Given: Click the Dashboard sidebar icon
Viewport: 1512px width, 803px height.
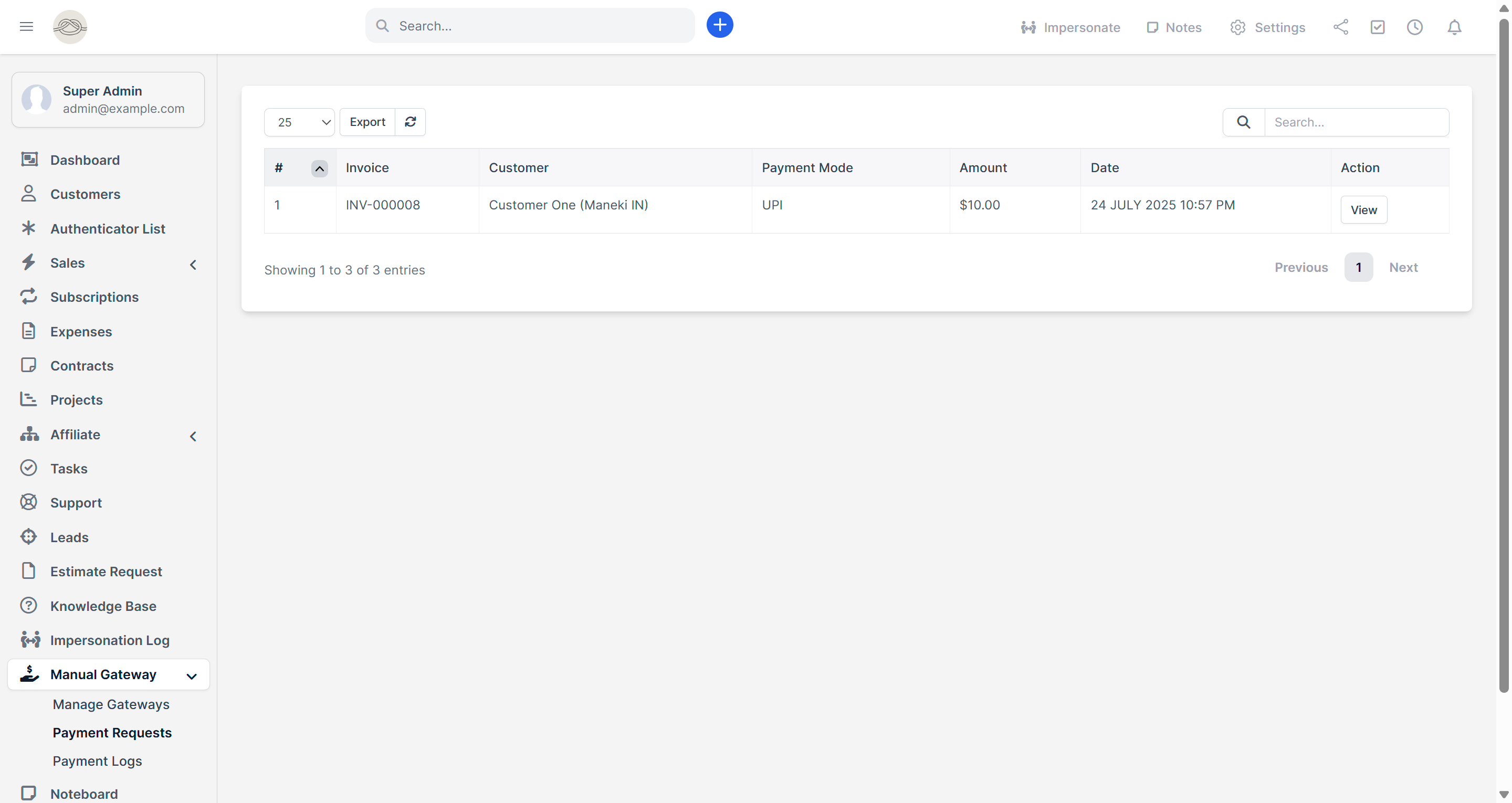Looking at the screenshot, I should [x=29, y=160].
